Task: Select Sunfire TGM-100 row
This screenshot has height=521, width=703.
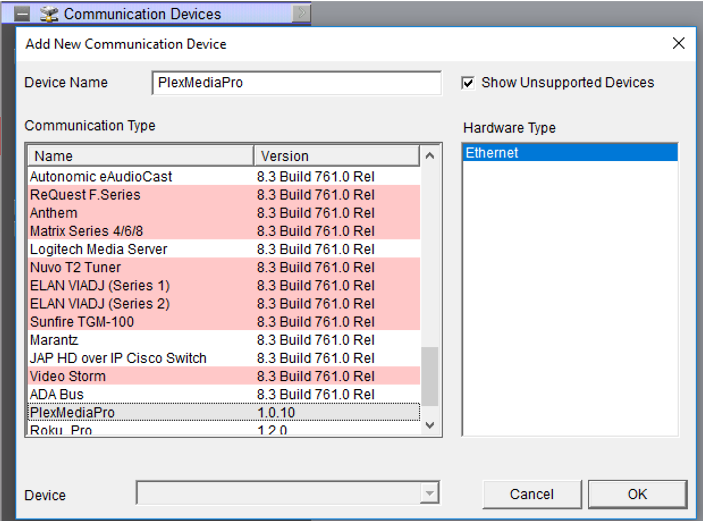Action: click(224, 322)
